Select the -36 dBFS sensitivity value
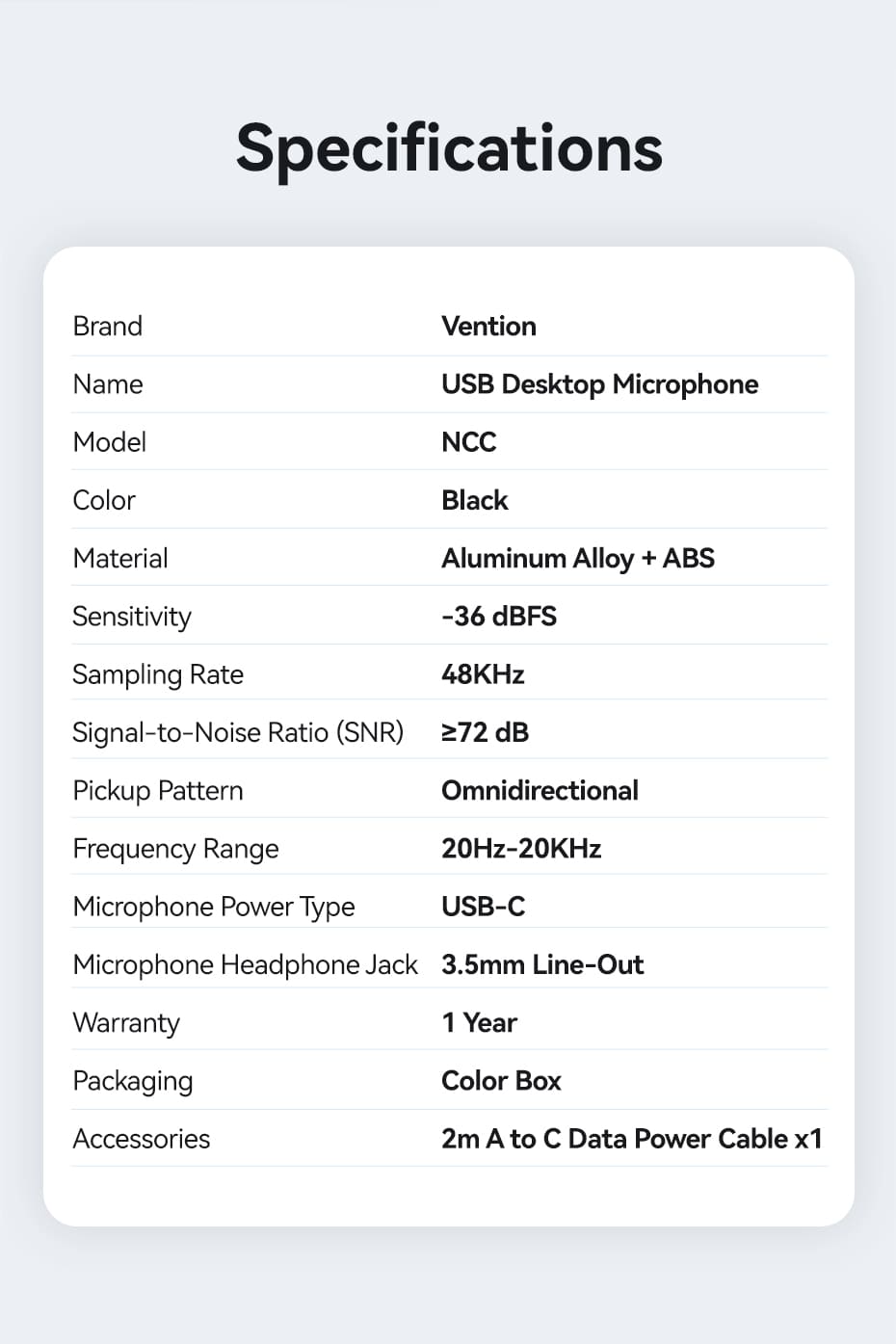The image size is (896, 1344). pyautogui.click(x=499, y=617)
